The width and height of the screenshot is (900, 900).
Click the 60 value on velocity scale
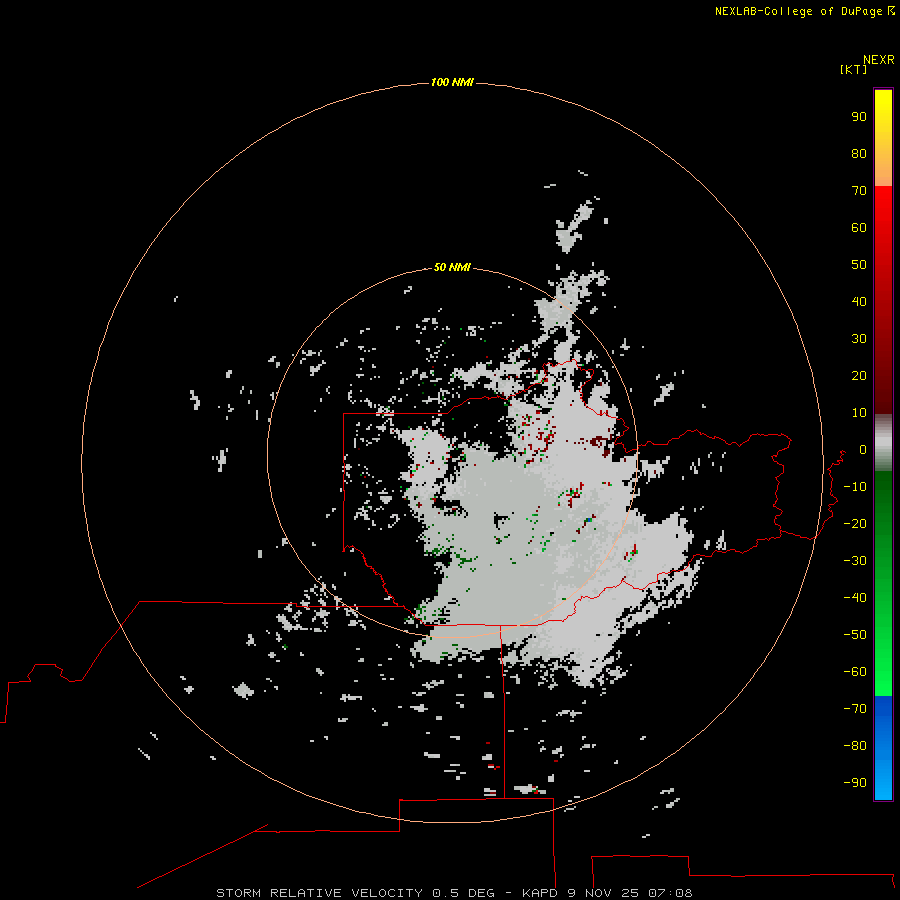(859, 227)
